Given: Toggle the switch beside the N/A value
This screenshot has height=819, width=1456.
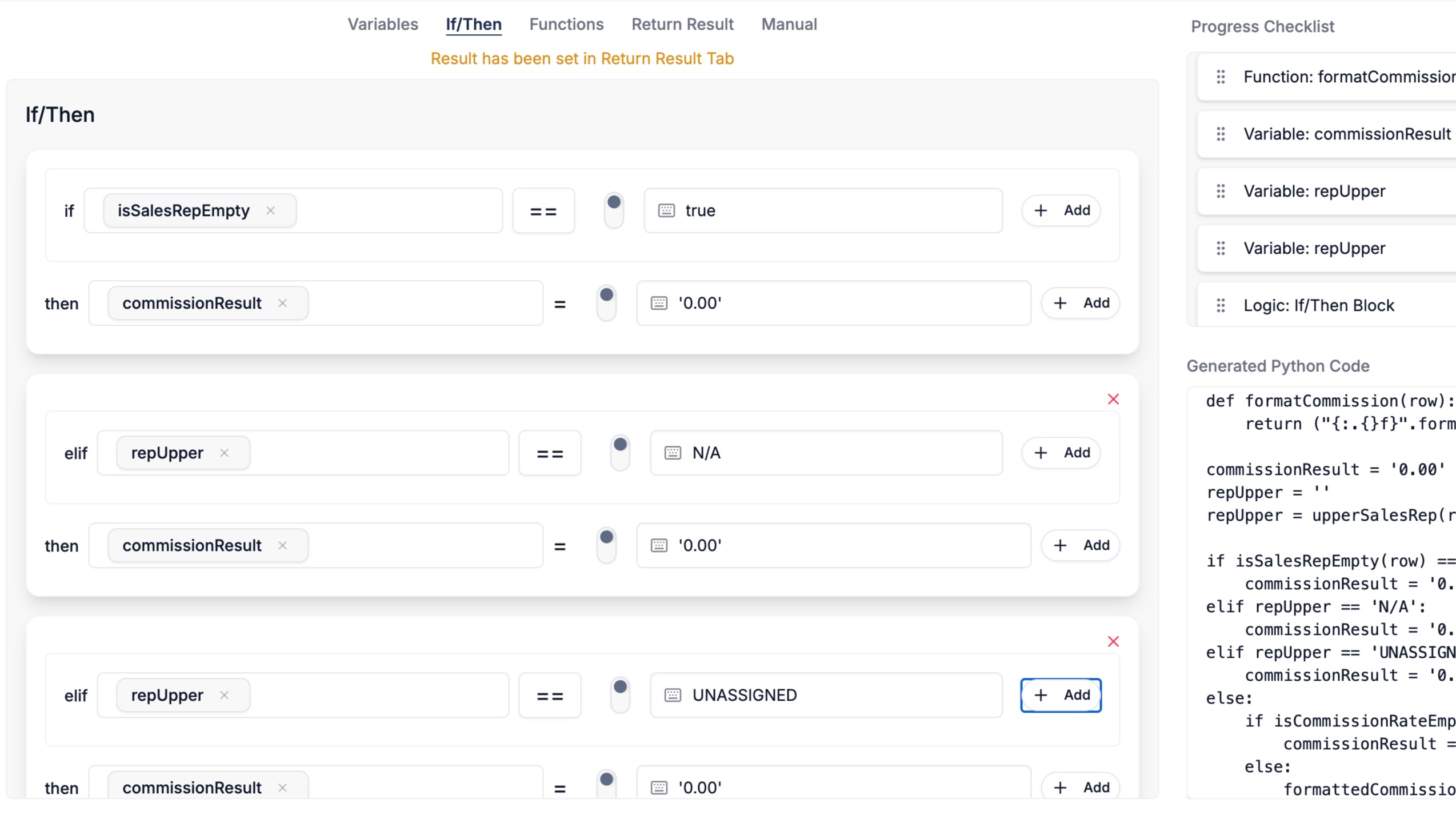Looking at the screenshot, I should (620, 452).
